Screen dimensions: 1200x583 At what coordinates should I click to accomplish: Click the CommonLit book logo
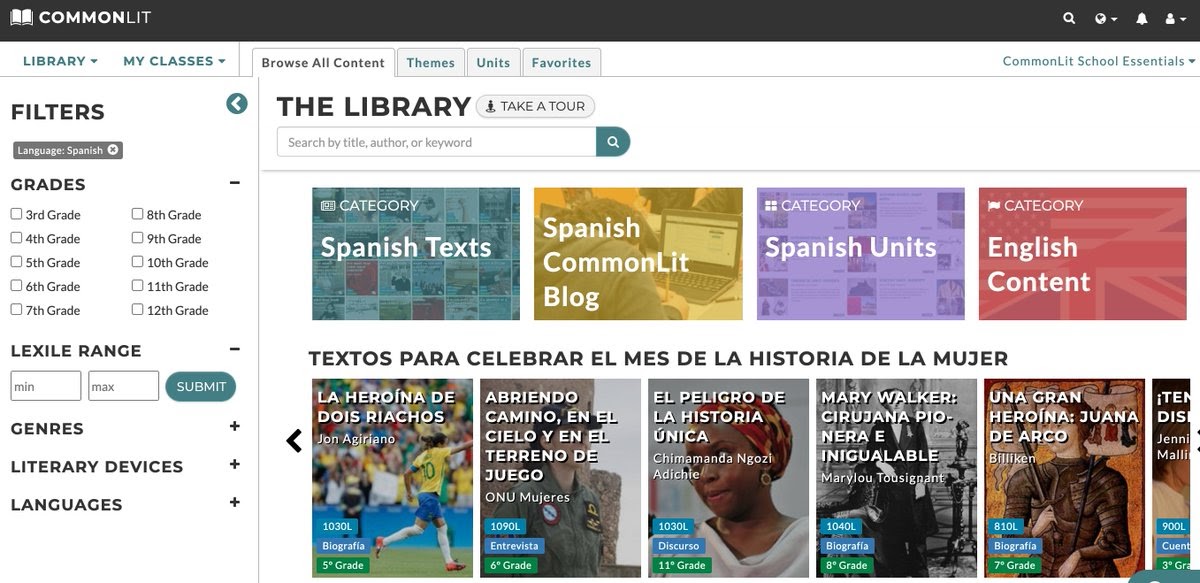point(82,17)
